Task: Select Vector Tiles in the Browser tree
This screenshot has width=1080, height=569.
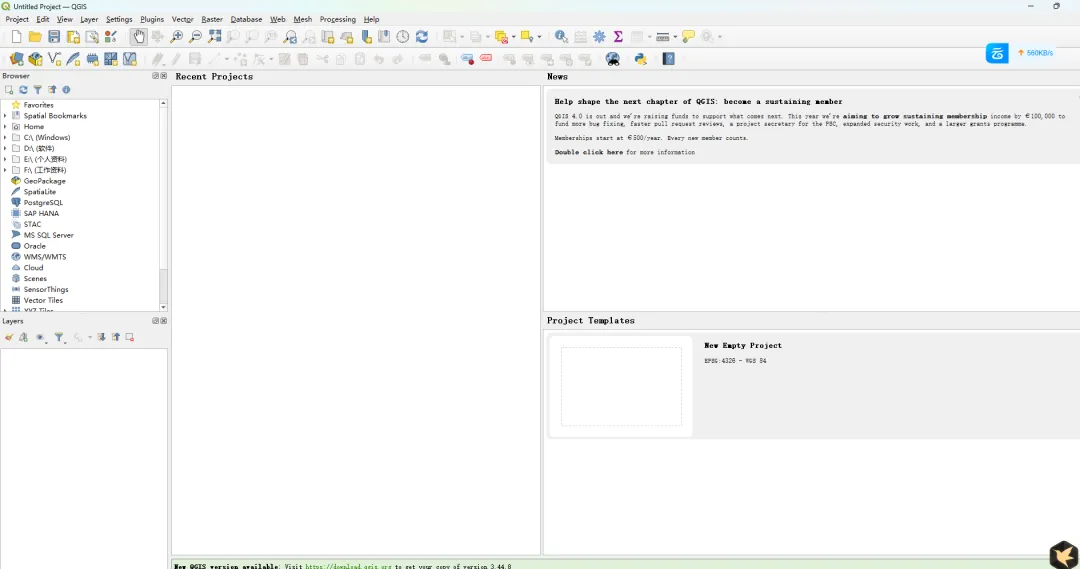Action: coord(43,300)
